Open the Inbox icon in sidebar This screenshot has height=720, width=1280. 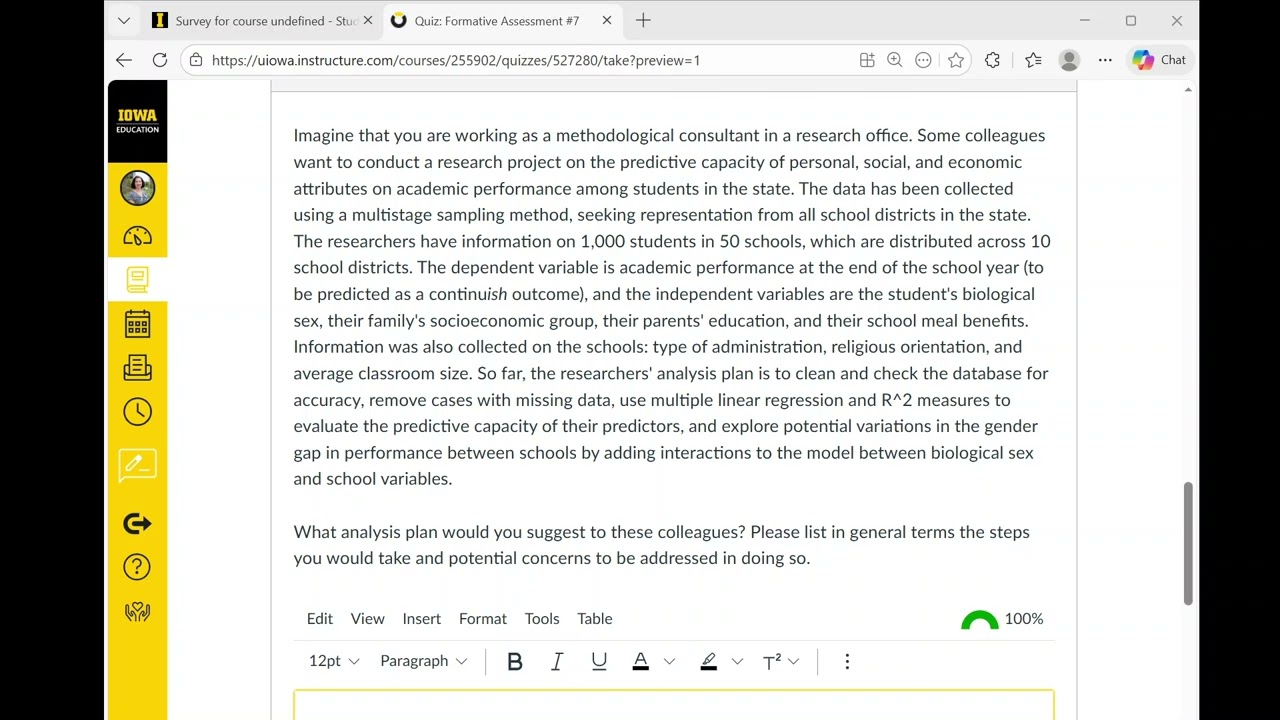coord(138,368)
